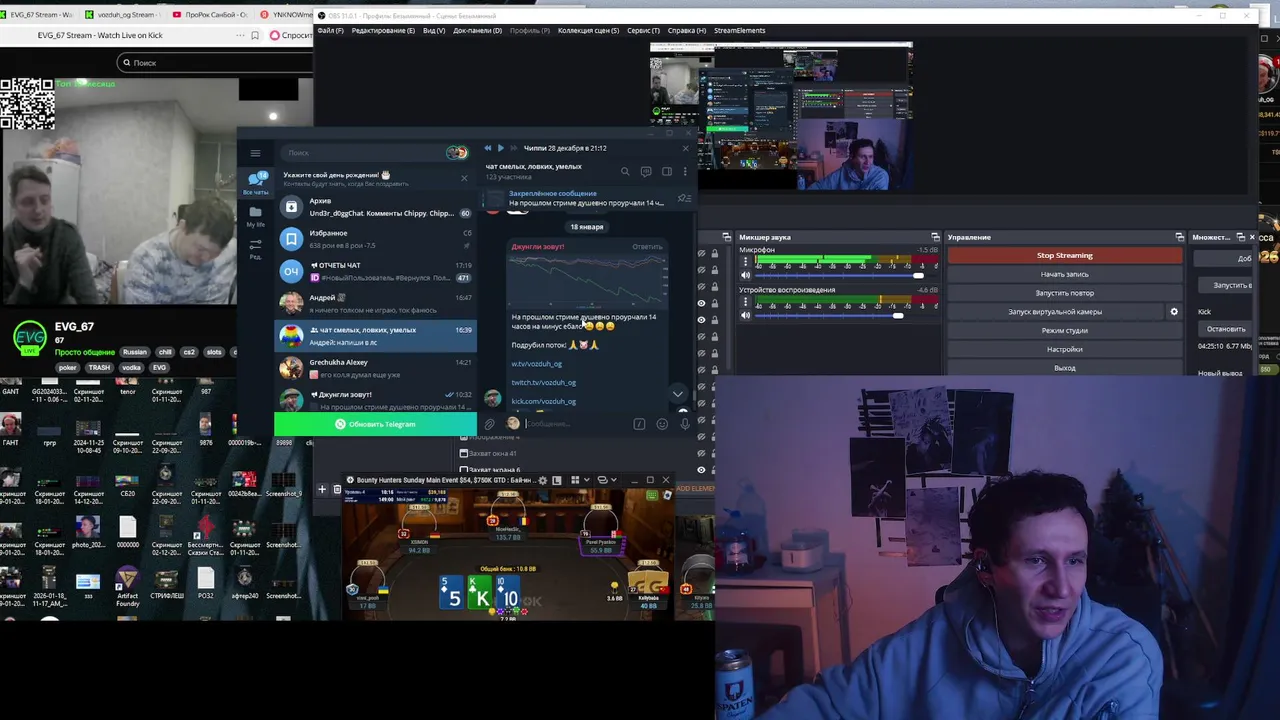Open the emoji picker in Telegram
1280x720 pixels.
[x=662, y=424]
